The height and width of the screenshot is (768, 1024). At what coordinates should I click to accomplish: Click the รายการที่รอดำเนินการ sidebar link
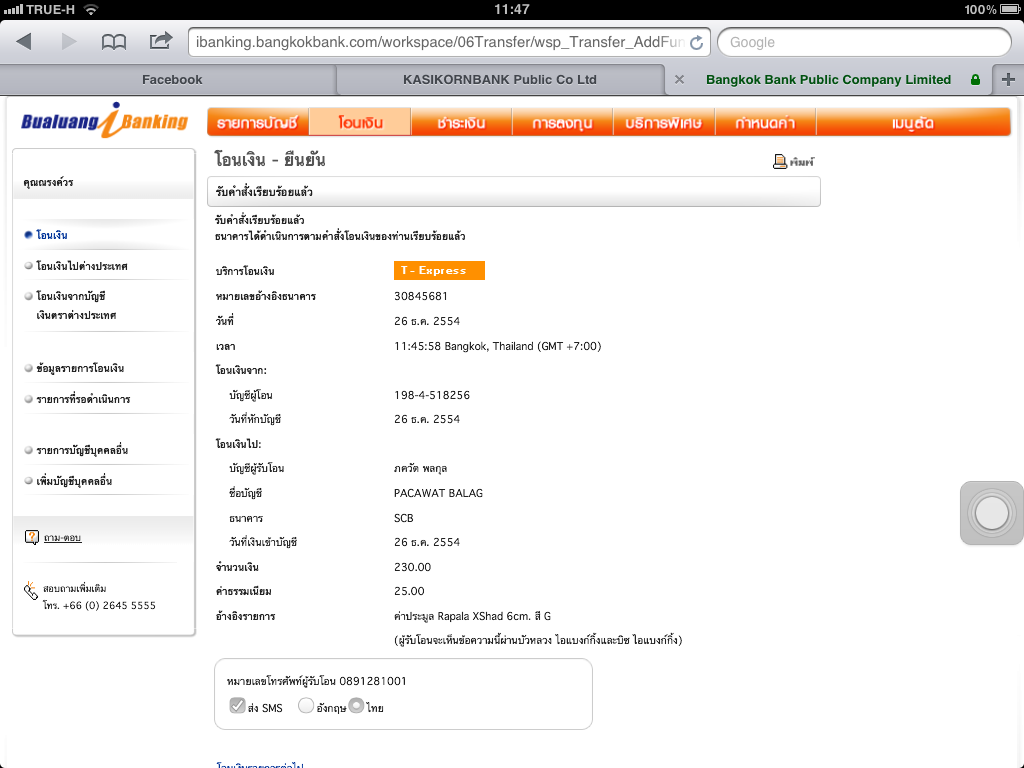(83, 399)
